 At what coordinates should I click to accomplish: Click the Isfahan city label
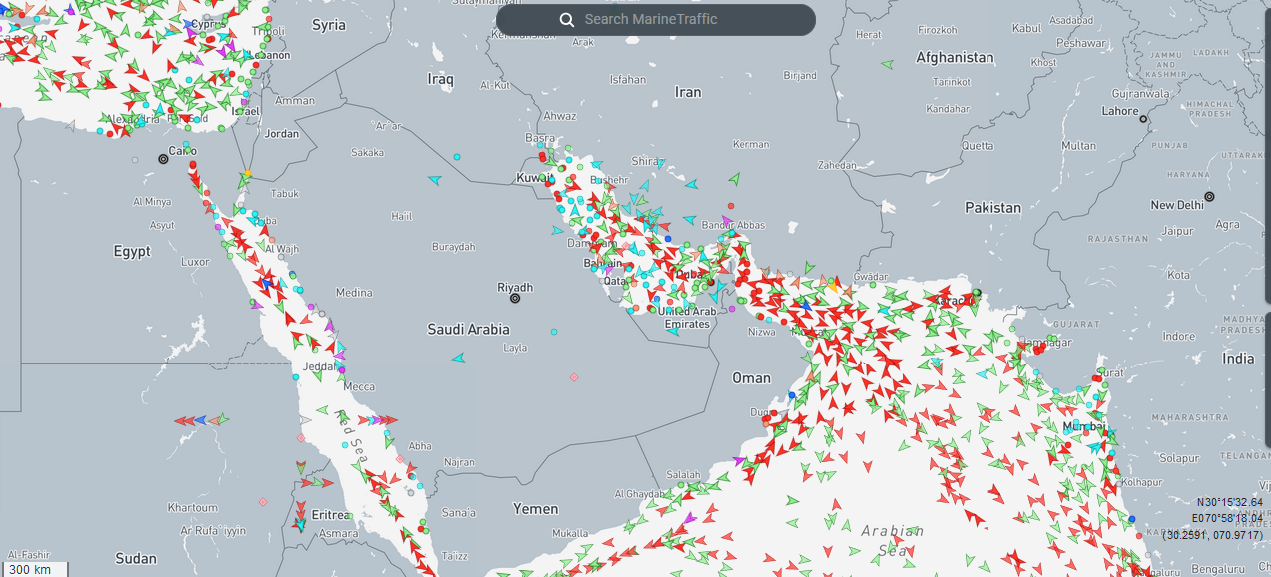tap(627, 79)
